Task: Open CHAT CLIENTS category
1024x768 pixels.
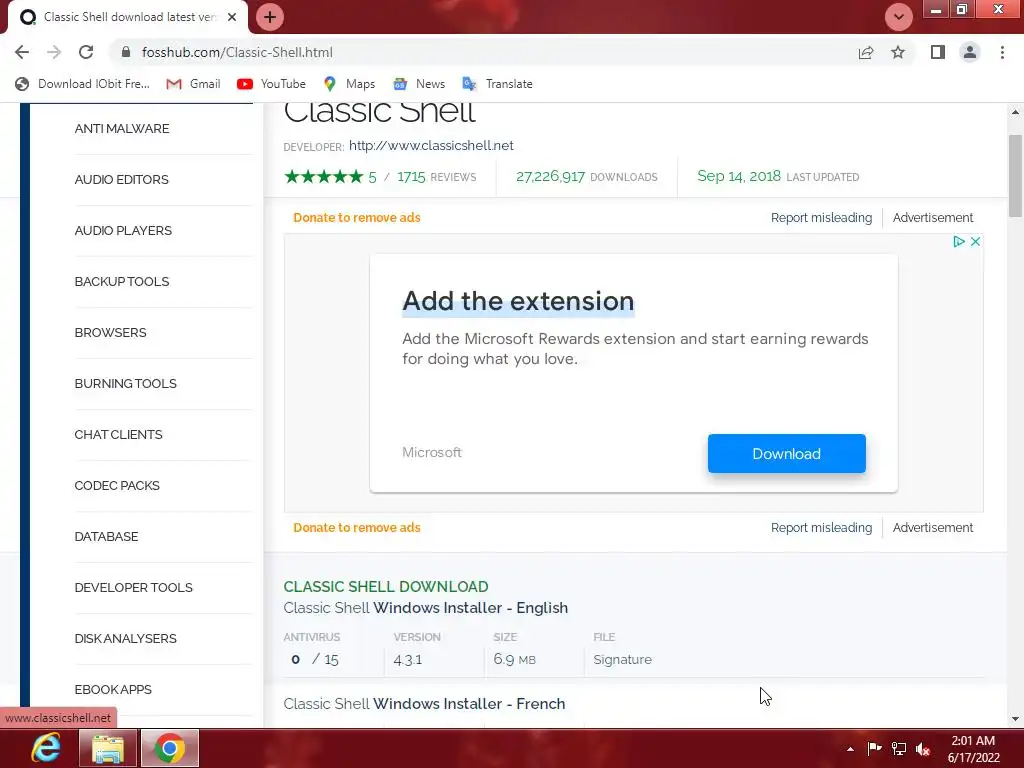Action: click(x=118, y=434)
